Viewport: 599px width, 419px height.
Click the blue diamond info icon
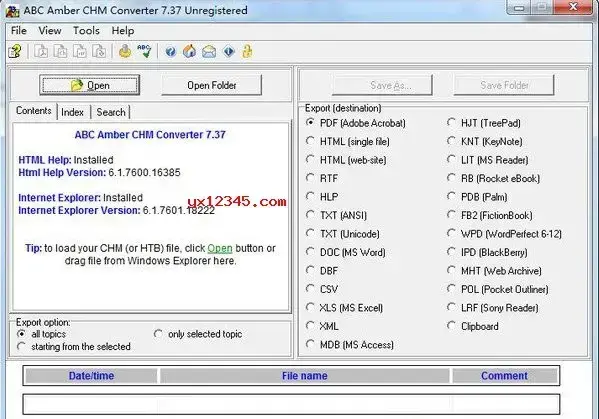[228, 52]
